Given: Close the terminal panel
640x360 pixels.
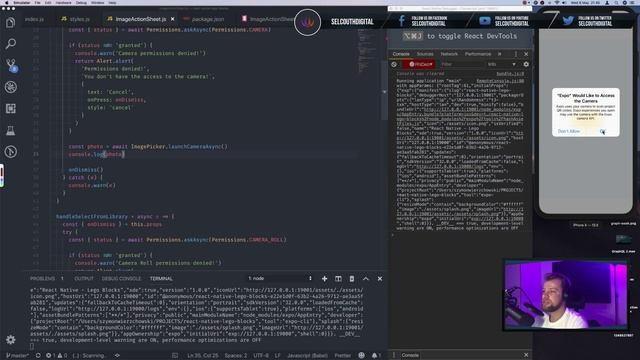Looking at the screenshot, I should 380,279.
